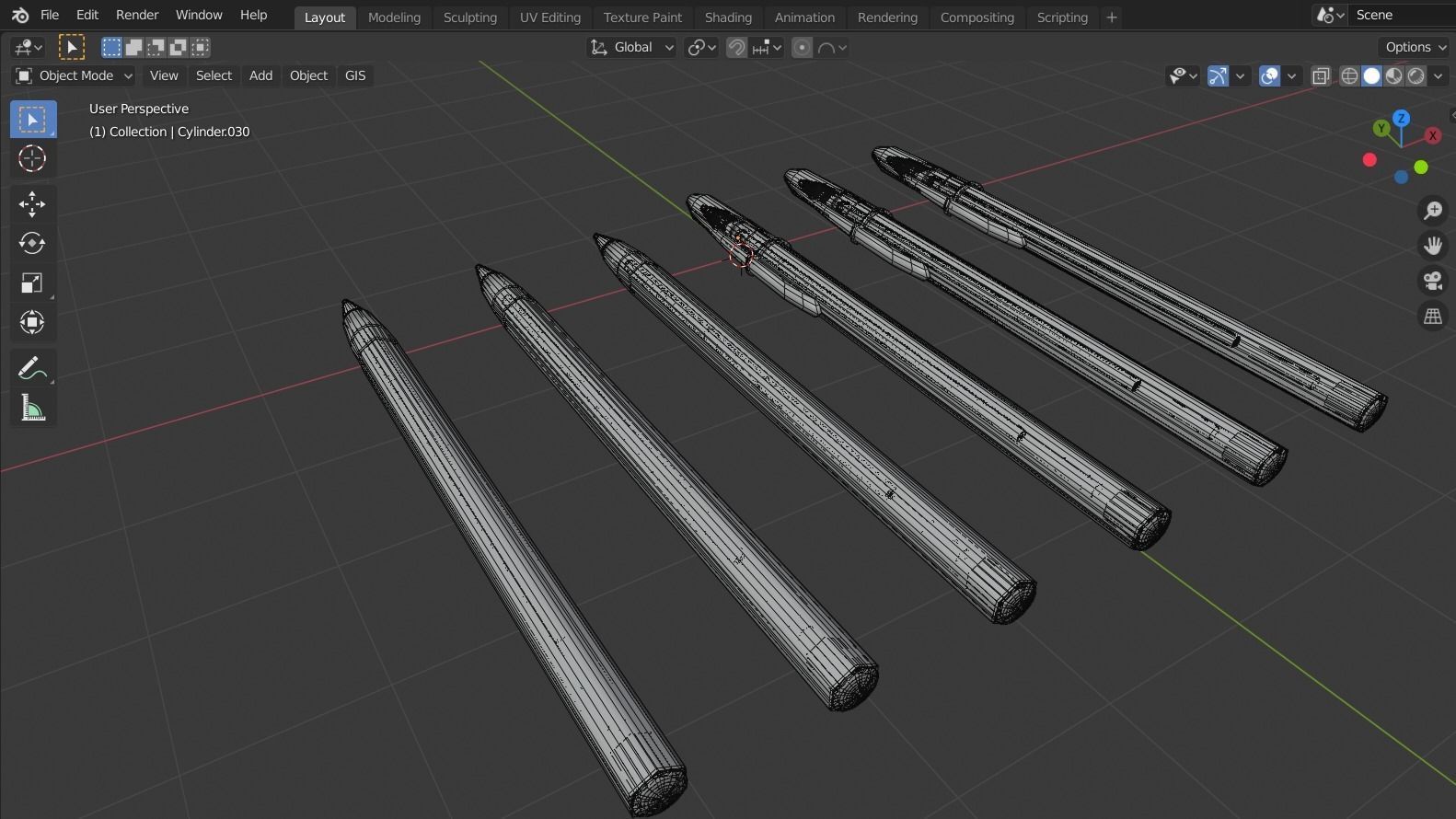Click the Y axis on navigation gizmo
This screenshot has height=819, width=1456.
pos(1381,129)
